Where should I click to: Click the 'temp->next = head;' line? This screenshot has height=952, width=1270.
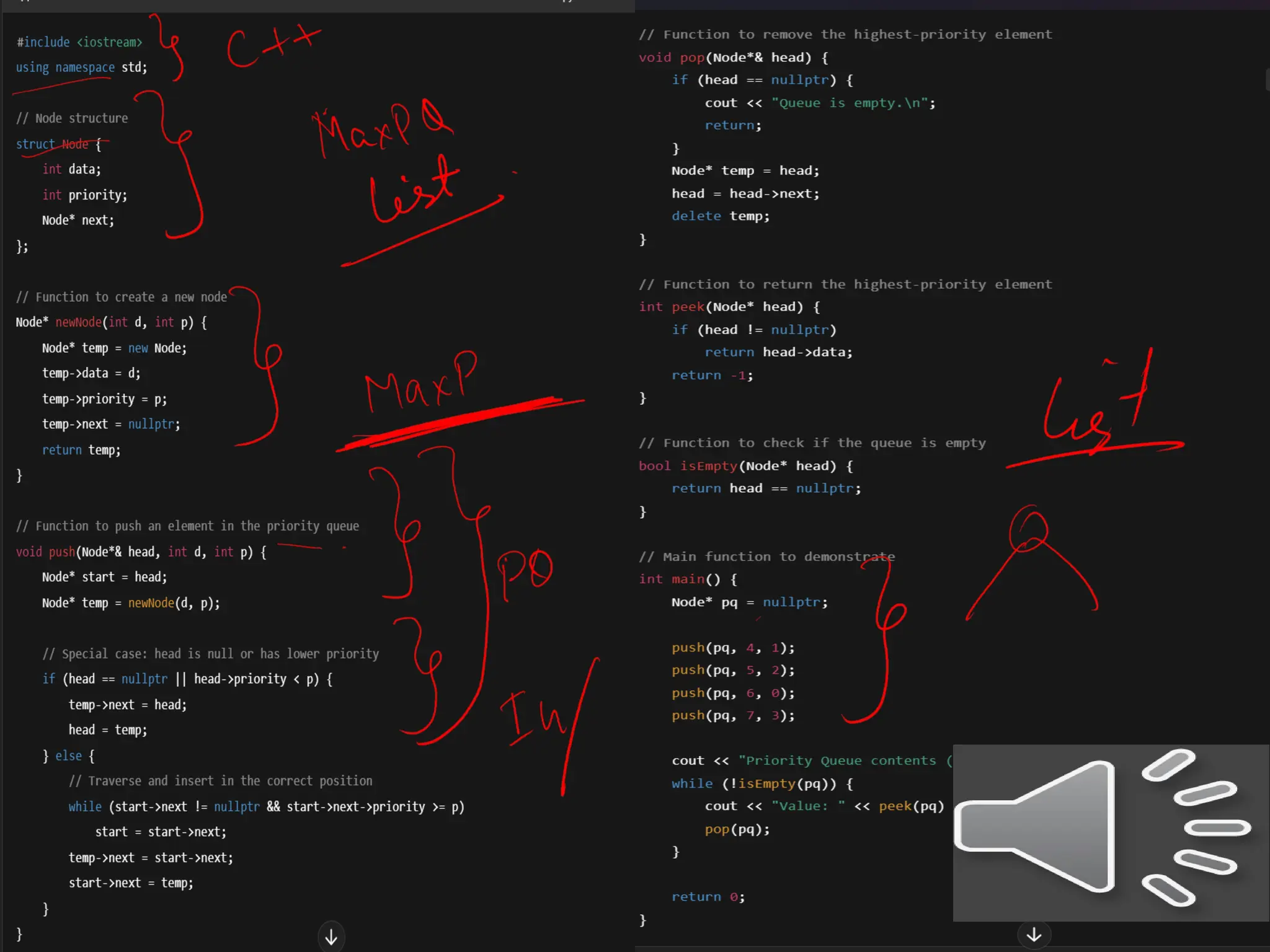point(128,705)
